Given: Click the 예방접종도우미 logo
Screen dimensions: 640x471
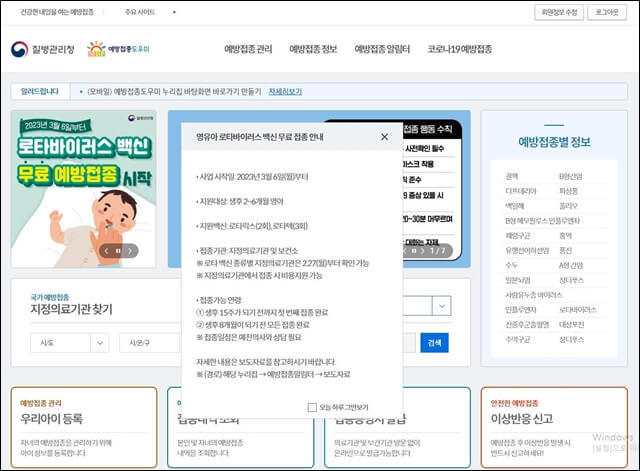Looking at the screenshot, I should pyautogui.click(x=118, y=49).
